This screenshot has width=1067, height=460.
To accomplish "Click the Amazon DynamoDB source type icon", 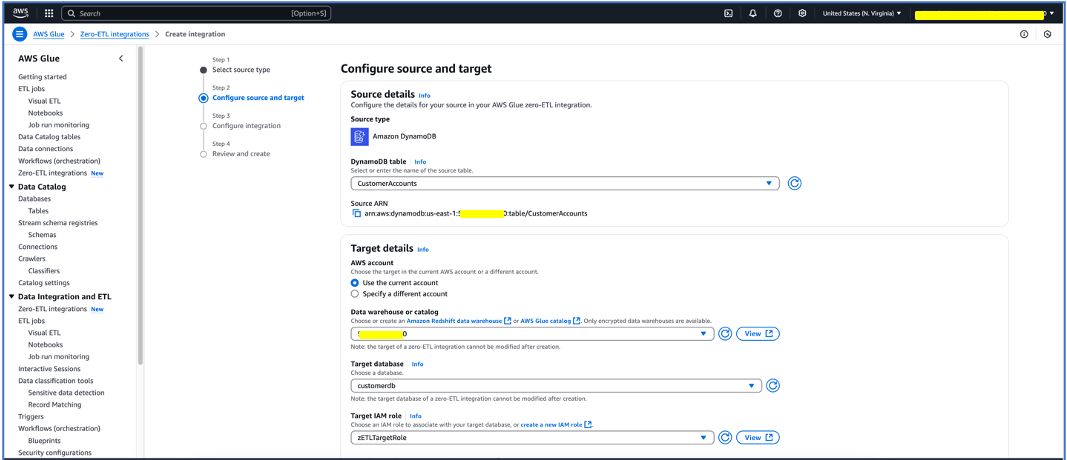I will coord(359,136).
